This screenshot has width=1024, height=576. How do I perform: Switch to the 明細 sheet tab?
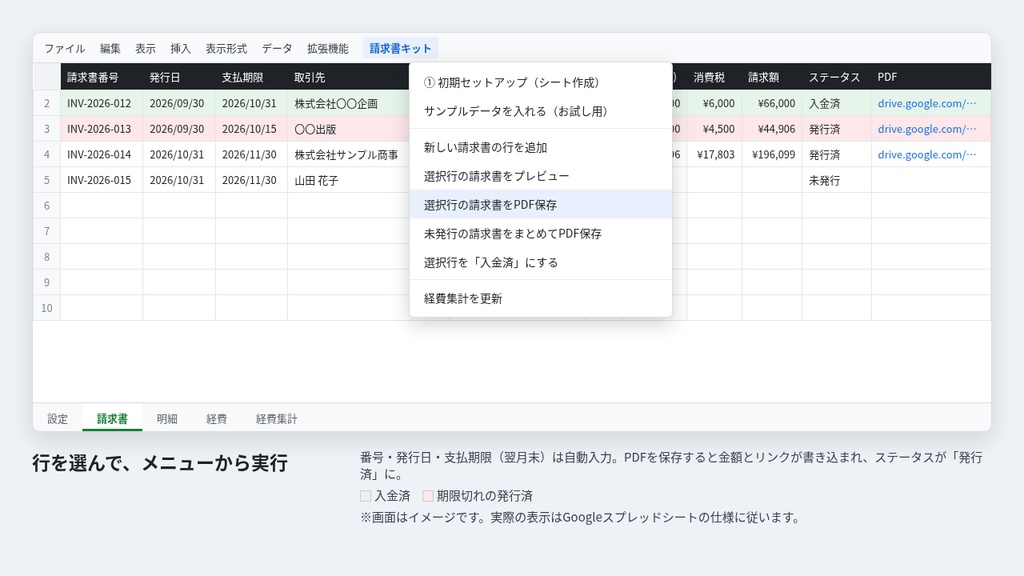click(167, 419)
